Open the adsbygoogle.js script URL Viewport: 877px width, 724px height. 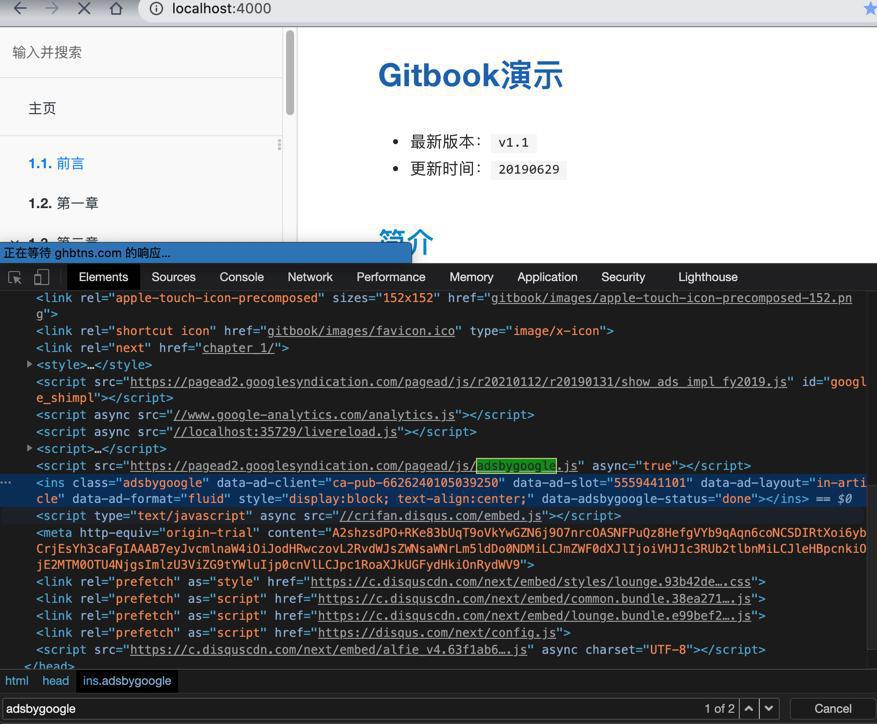[x=353, y=466]
